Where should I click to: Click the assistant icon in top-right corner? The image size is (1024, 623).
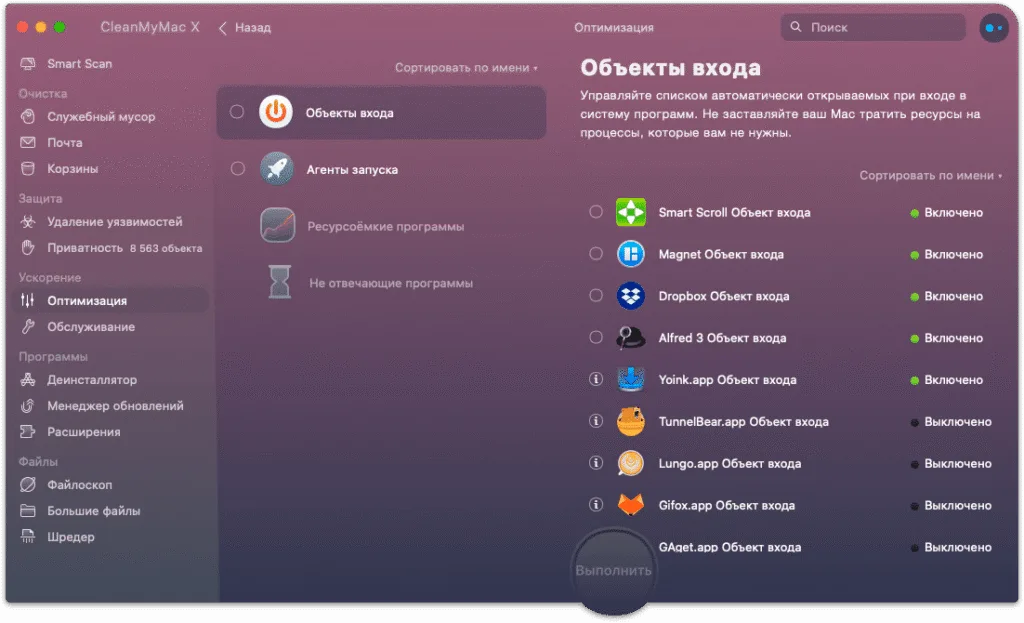point(993,28)
